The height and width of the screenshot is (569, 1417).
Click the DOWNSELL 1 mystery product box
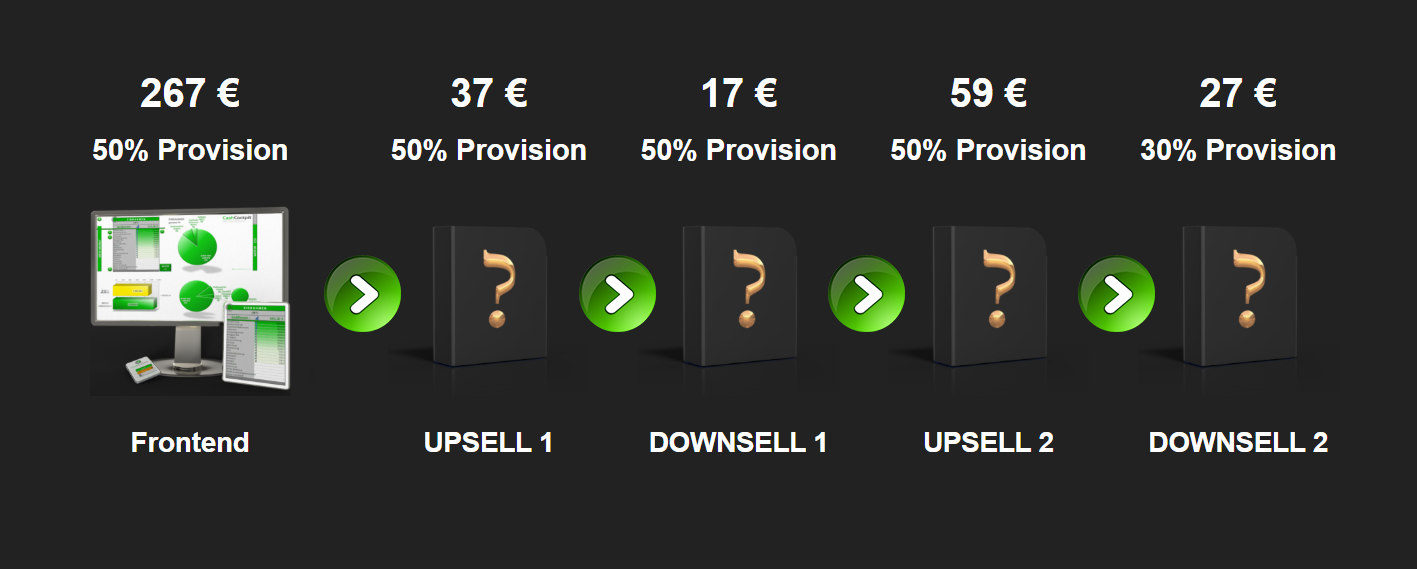740,295
